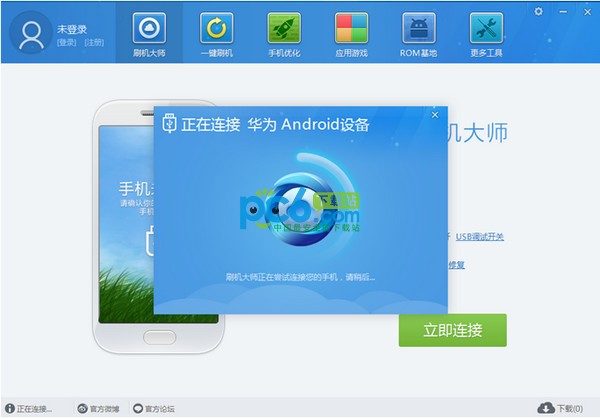Click the phone home button illustration
This screenshot has height=419, width=600.
[x=160, y=337]
